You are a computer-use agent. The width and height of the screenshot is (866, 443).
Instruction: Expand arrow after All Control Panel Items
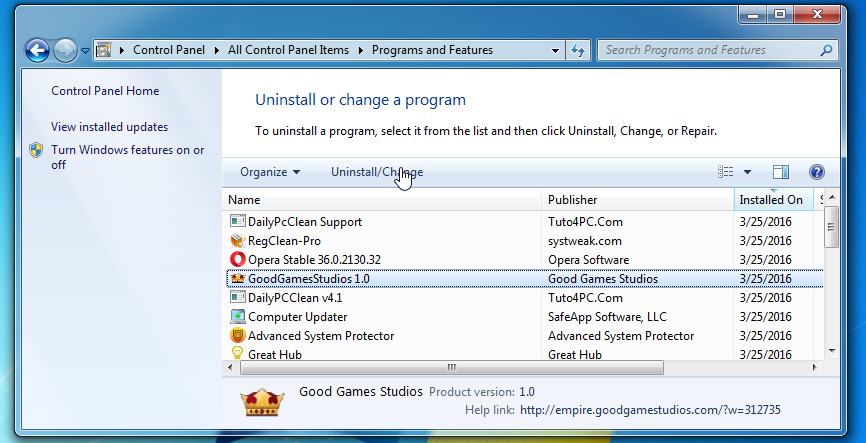coord(361,50)
